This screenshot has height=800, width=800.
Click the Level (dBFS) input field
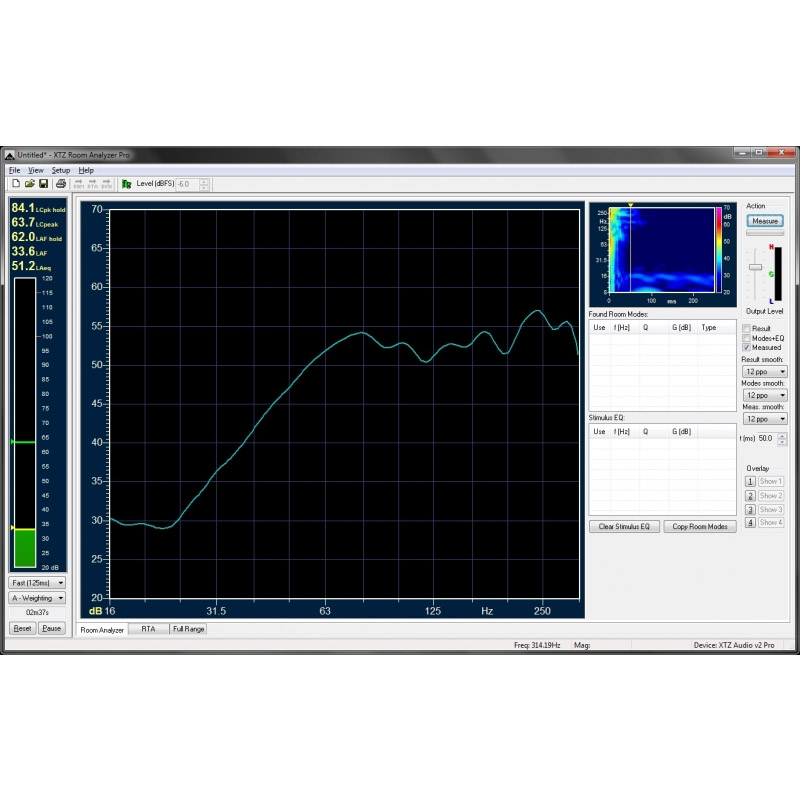pos(185,184)
